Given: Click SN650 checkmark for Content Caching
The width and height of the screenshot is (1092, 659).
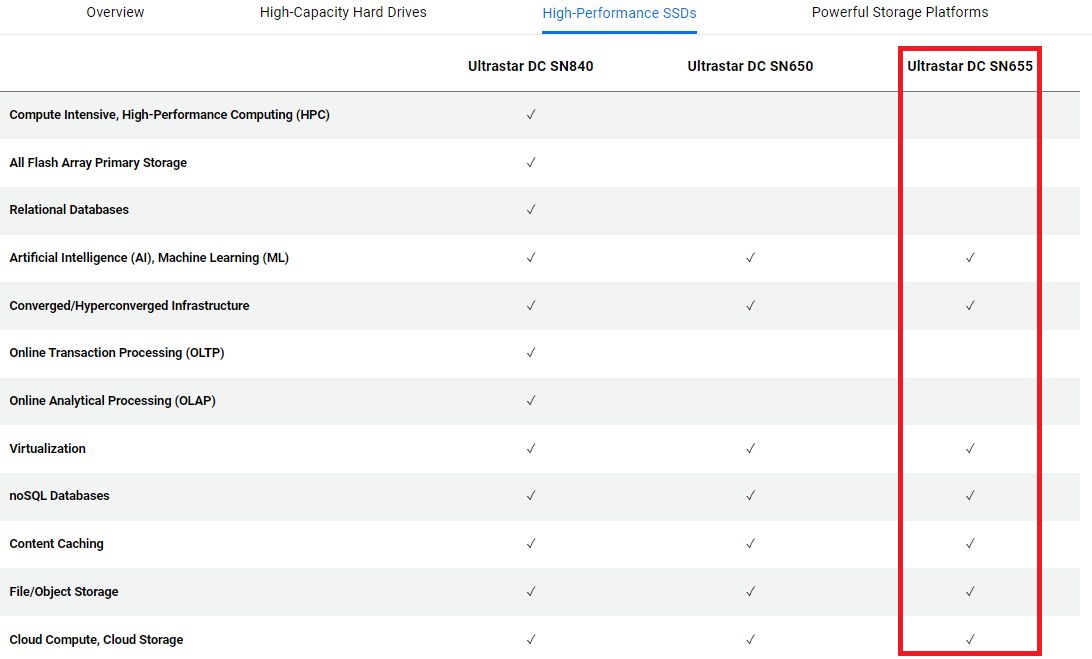Looking at the screenshot, I should pyautogui.click(x=750, y=544).
